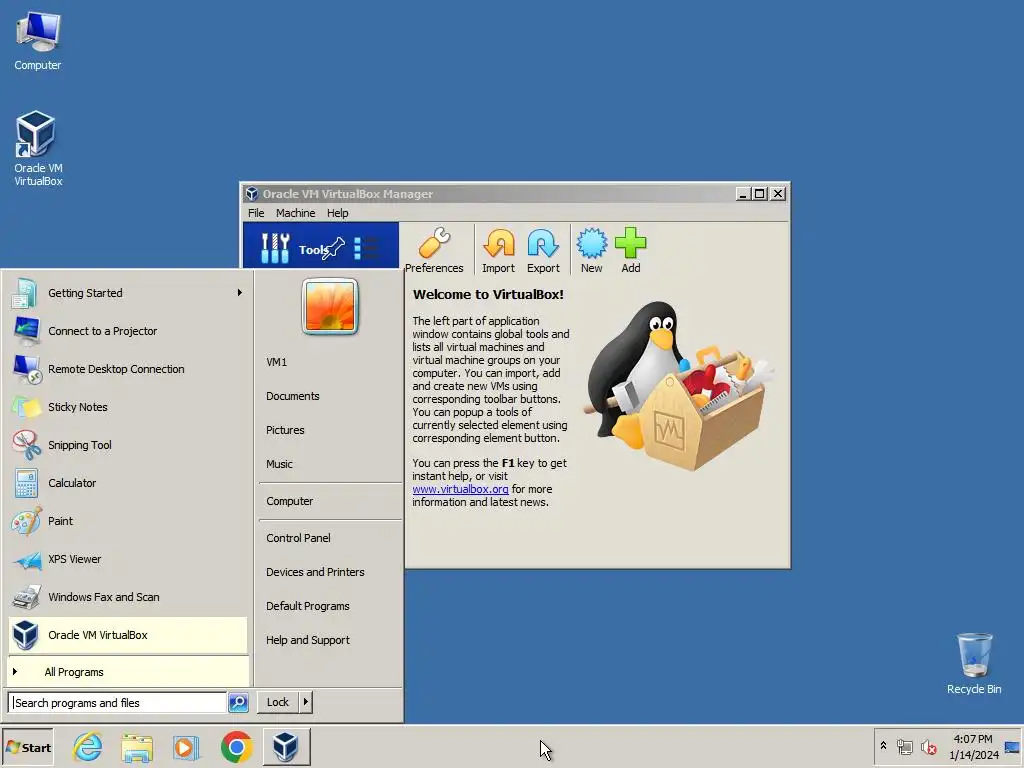Screen dimensions: 1024x768
Task: Launch Calculator from Start menu
Action: pos(127,483)
